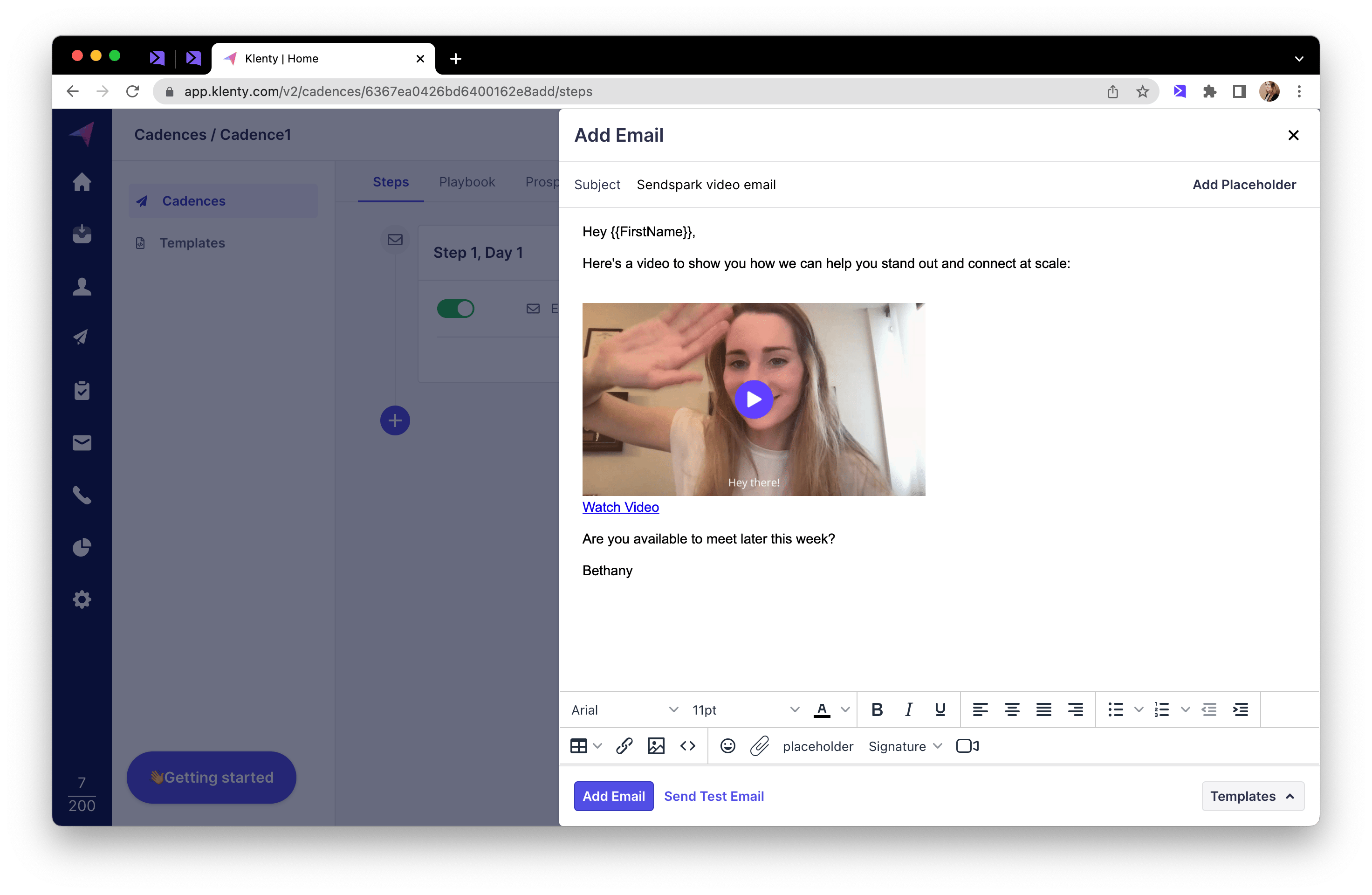Open the Mail envelope sidebar icon
This screenshot has height=895, width=1372.
coord(82,443)
